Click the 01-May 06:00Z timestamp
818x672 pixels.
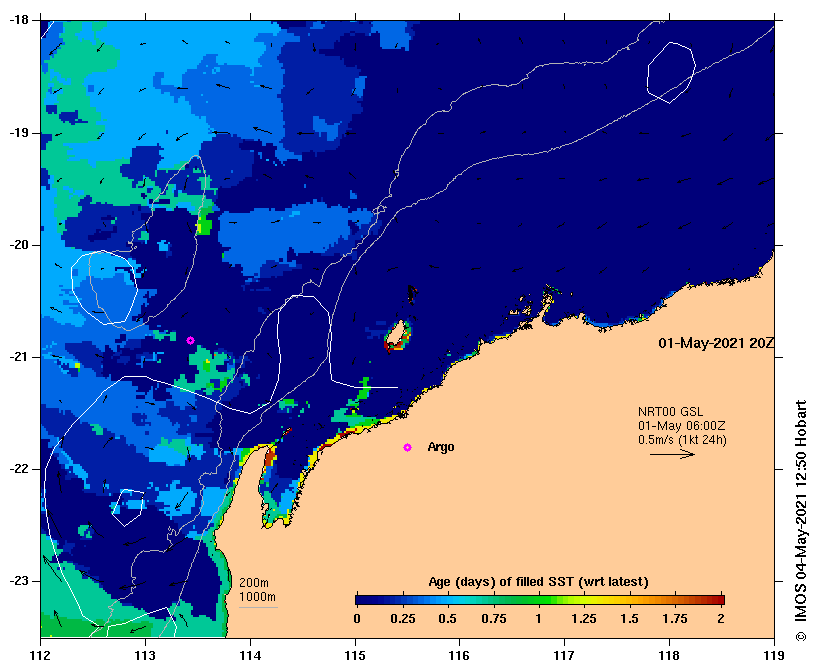point(681,426)
